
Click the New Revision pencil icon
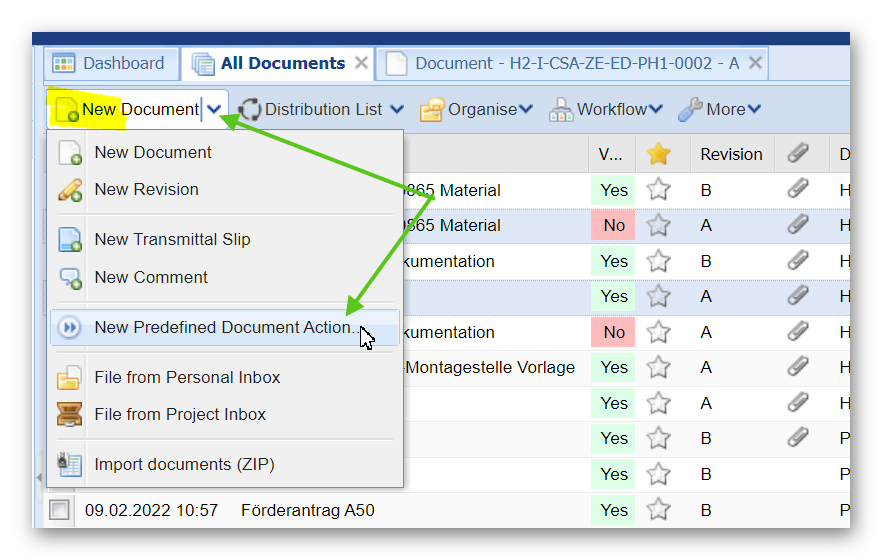(x=70, y=190)
